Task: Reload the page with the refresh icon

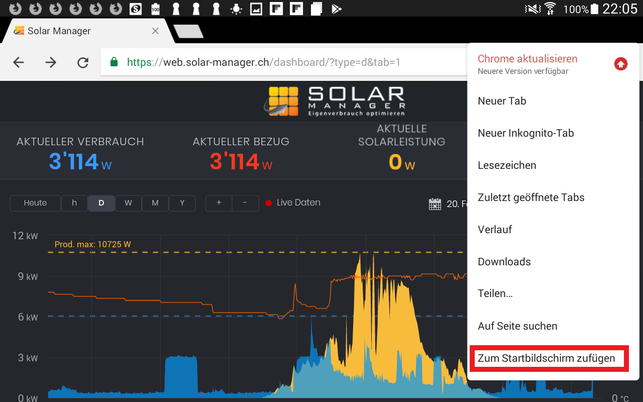Action: [x=83, y=62]
